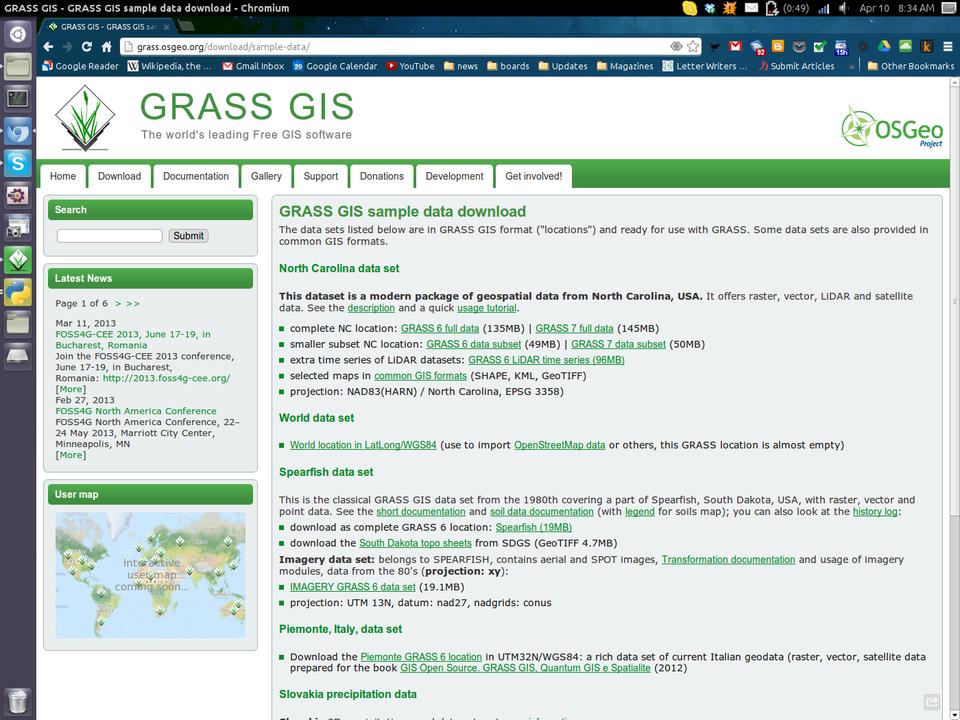Download the GRASS 6 full data link

pos(440,328)
